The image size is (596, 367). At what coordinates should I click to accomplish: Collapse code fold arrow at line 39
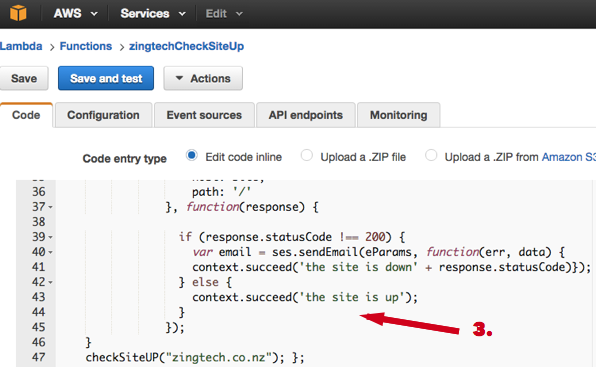coord(50,237)
